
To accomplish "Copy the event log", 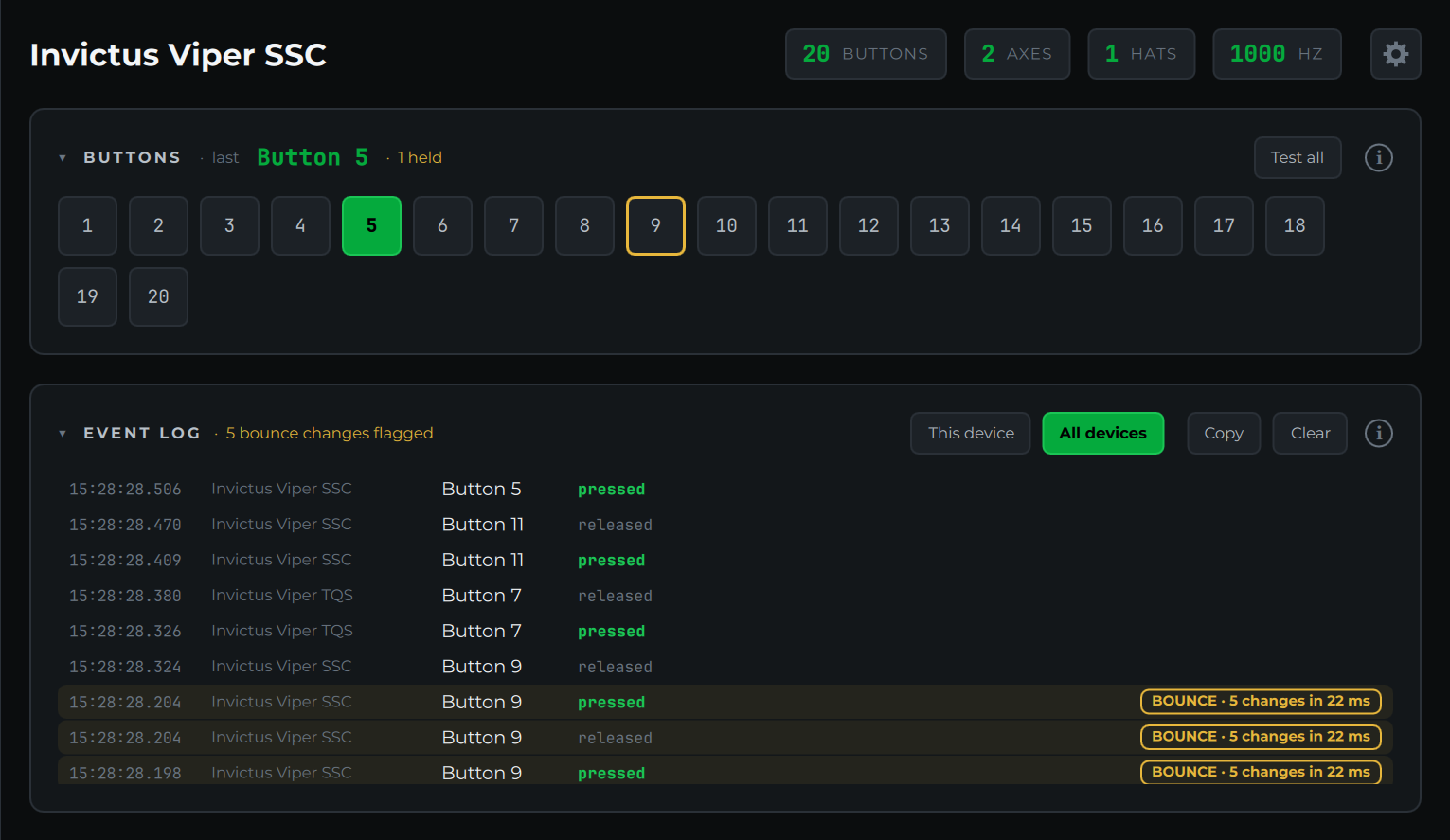I will 1224,433.
